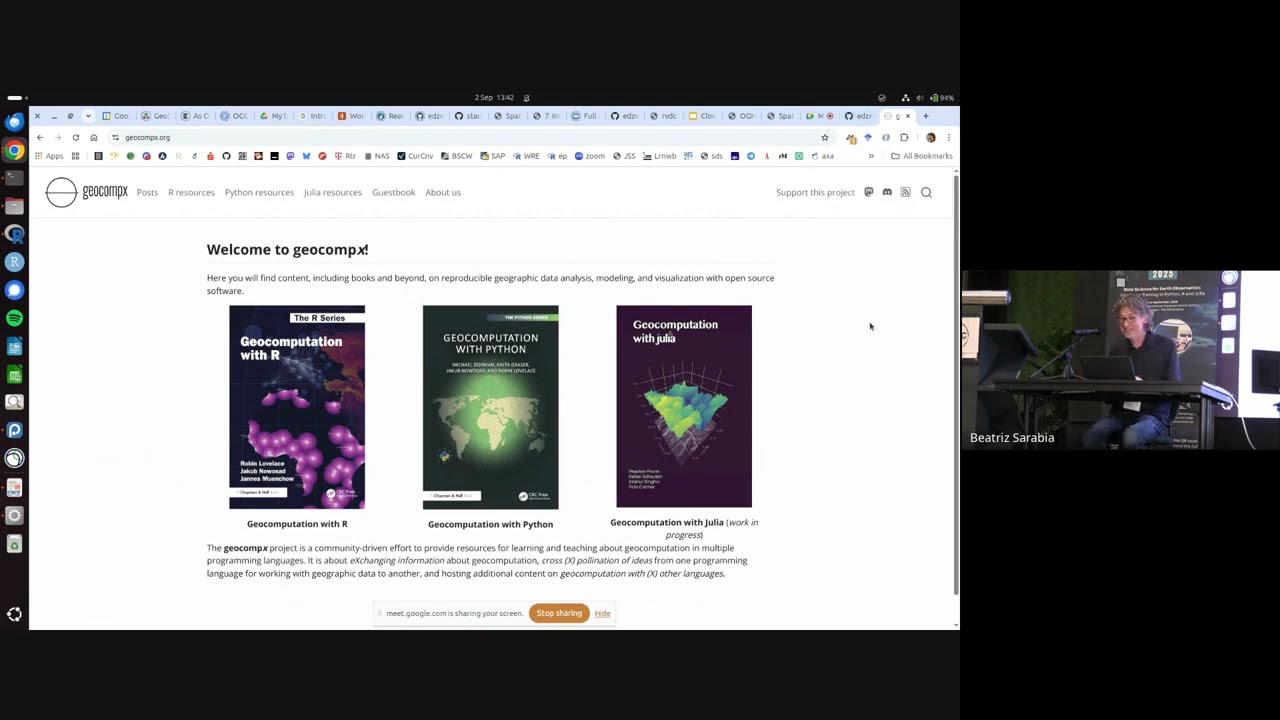Open the All Bookmarks folder
The width and height of the screenshot is (1280, 720).
tap(922, 156)
